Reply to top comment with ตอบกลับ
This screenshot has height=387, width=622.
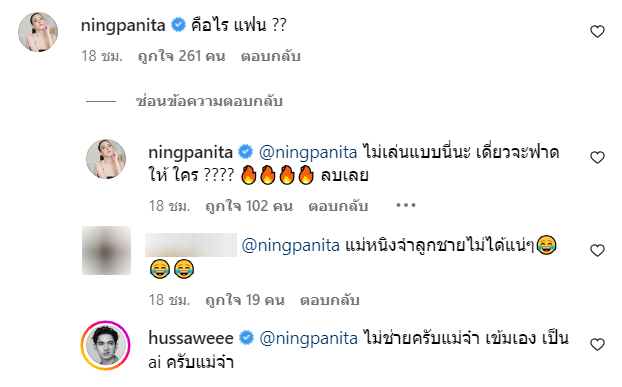pos(271,56)
